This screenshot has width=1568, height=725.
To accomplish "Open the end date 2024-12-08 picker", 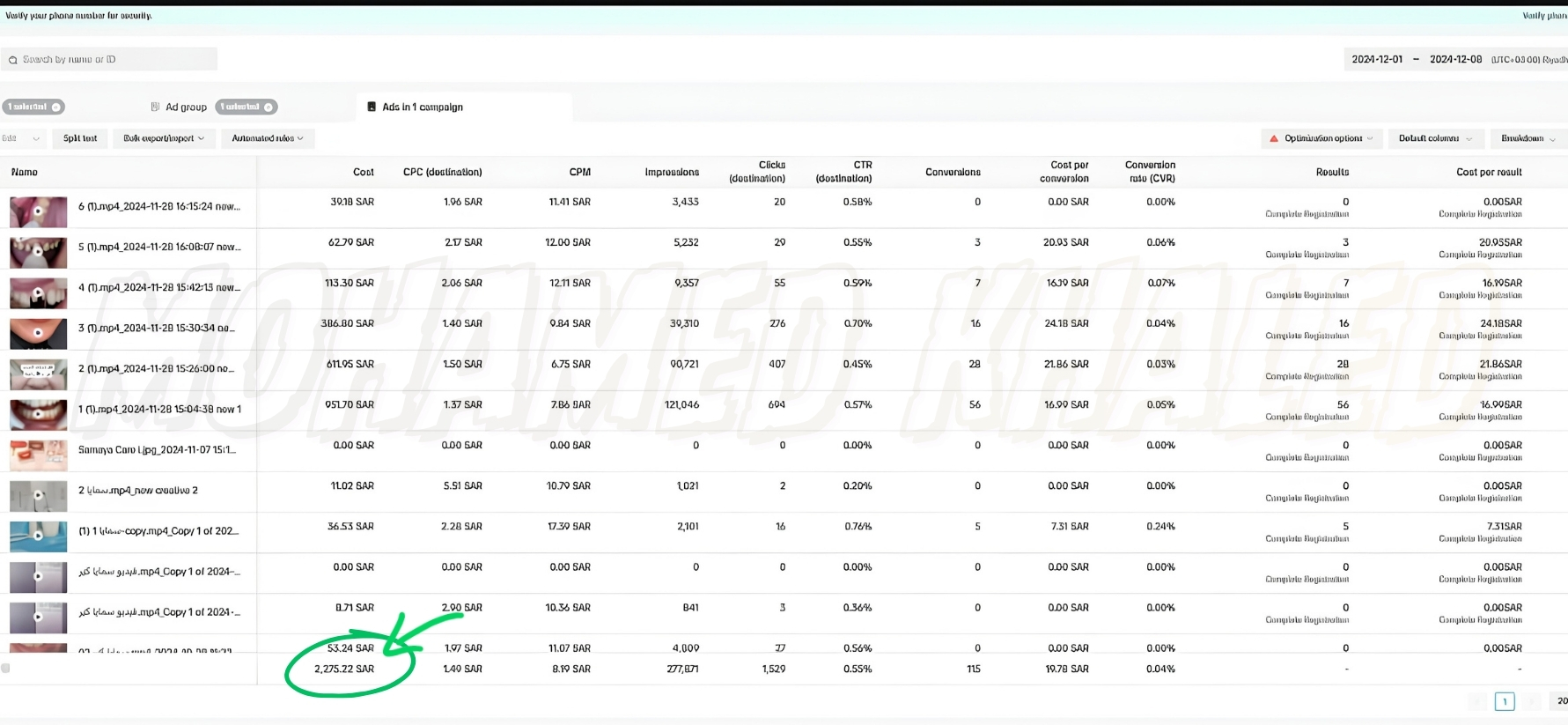I will coord(1455,59).
